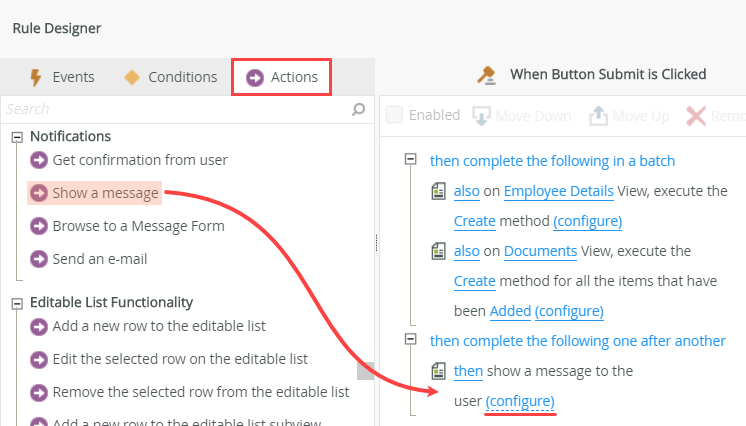746x426 pixels.
Task: Click the Documents view link
Action: (x=540, y=251)
